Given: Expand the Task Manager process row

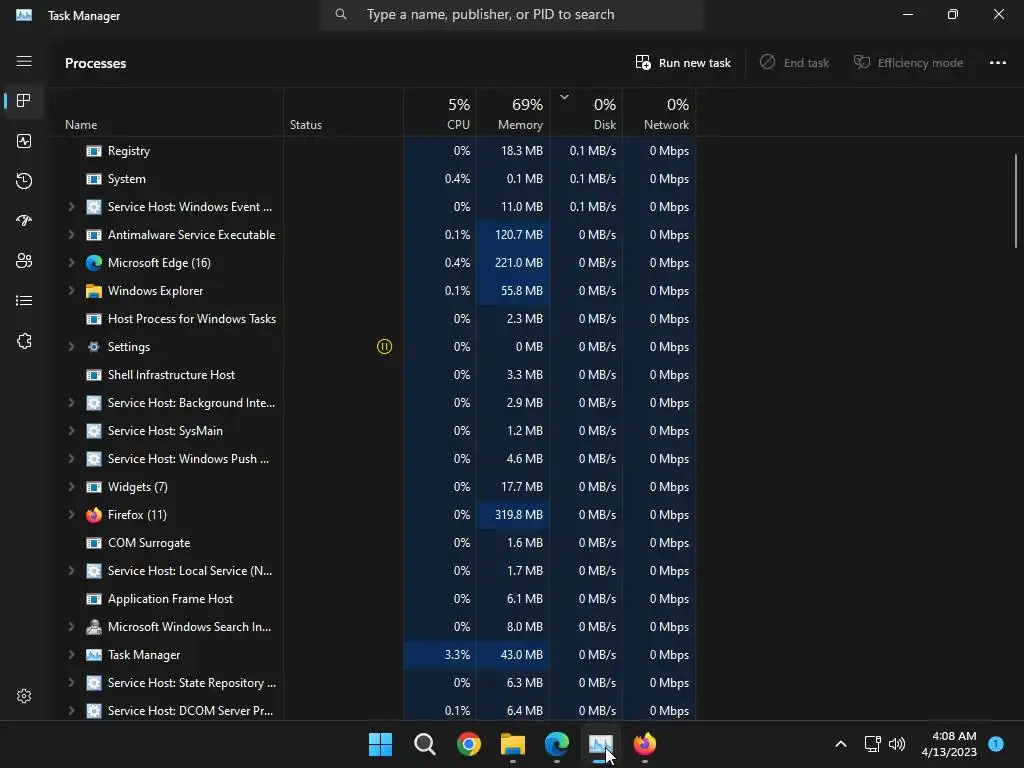Looking at the screenshot, I should click(x=71, y=654).
